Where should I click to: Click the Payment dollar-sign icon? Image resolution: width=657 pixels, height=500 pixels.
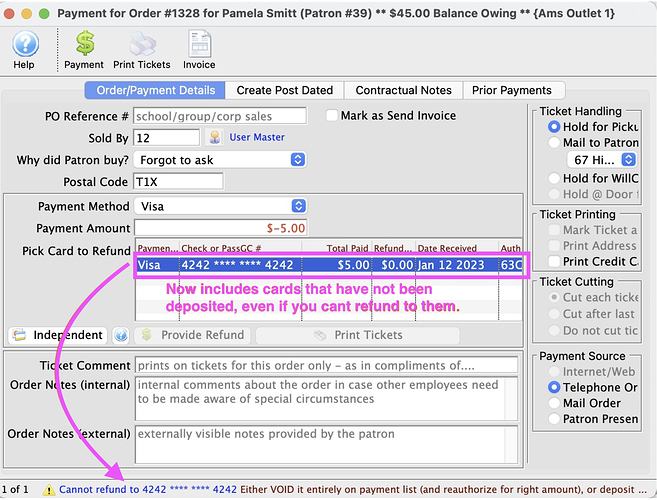85,44
